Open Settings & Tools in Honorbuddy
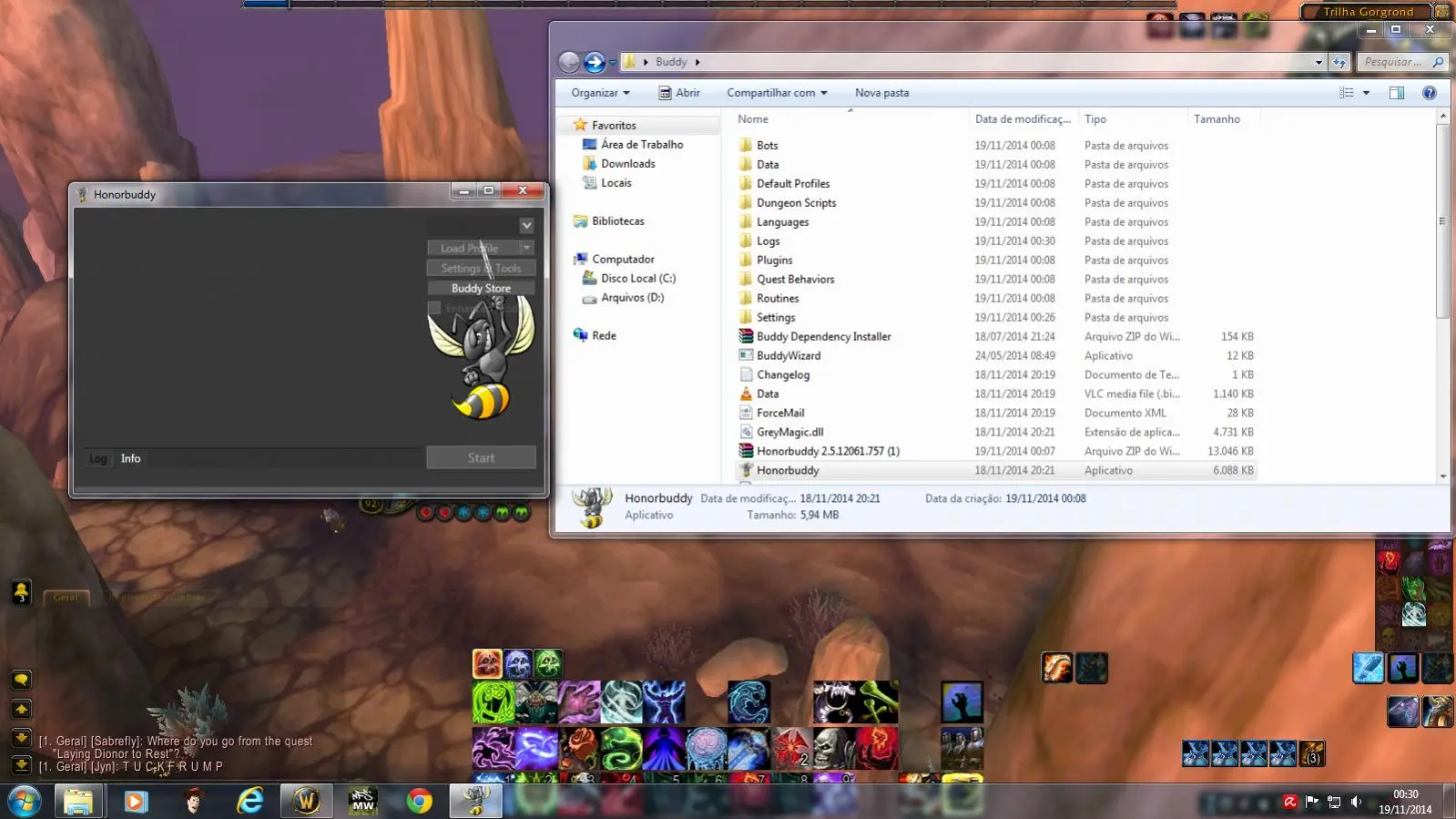1456x819 pixels. click(x=481, y=268)
